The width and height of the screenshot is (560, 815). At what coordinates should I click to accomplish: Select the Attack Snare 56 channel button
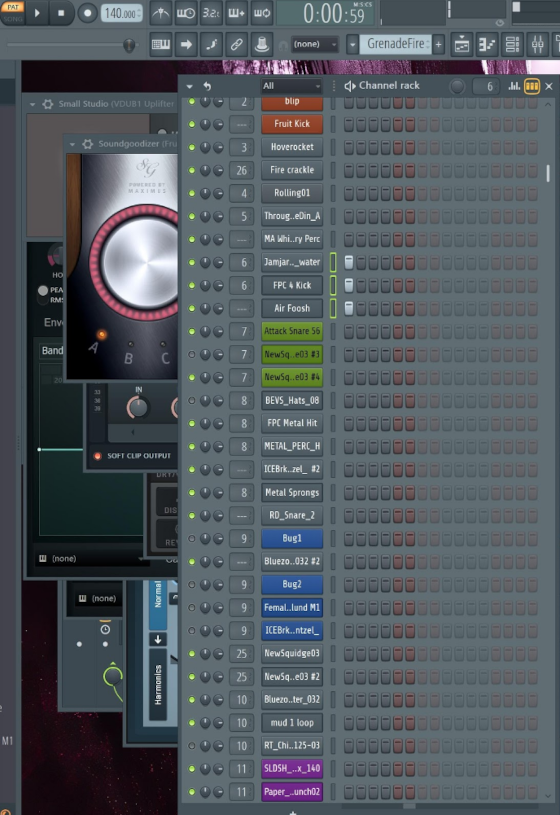click(292, 331)
